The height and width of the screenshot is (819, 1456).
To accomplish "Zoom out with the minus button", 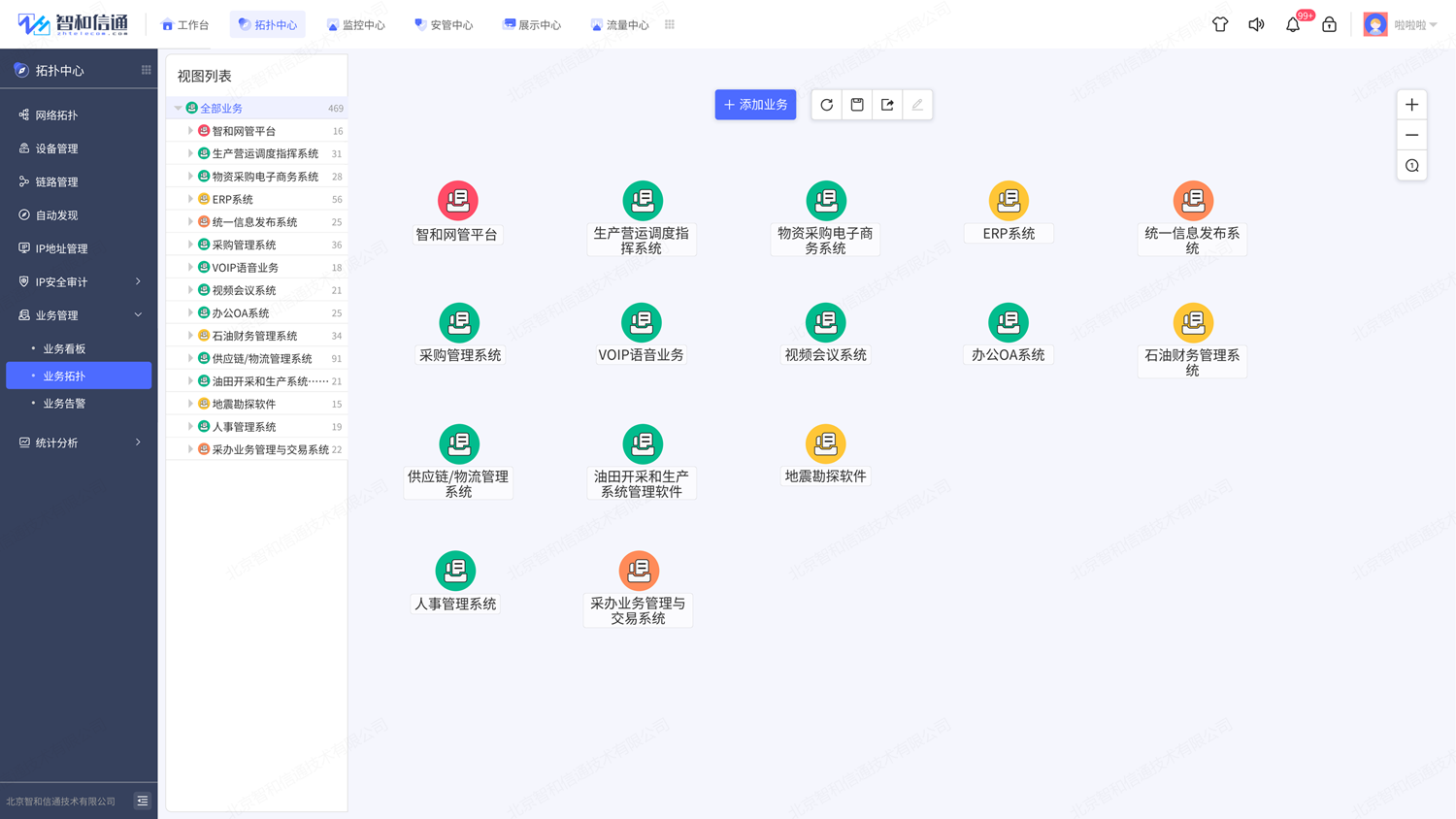I will pyautogui.click(x=1411, y=135).
